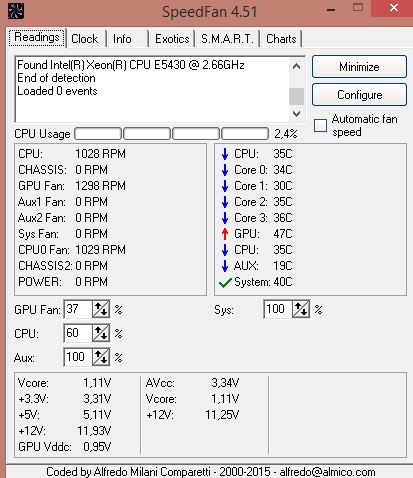Open the S.M.A.R.T. tab

[x=228, y=39]
